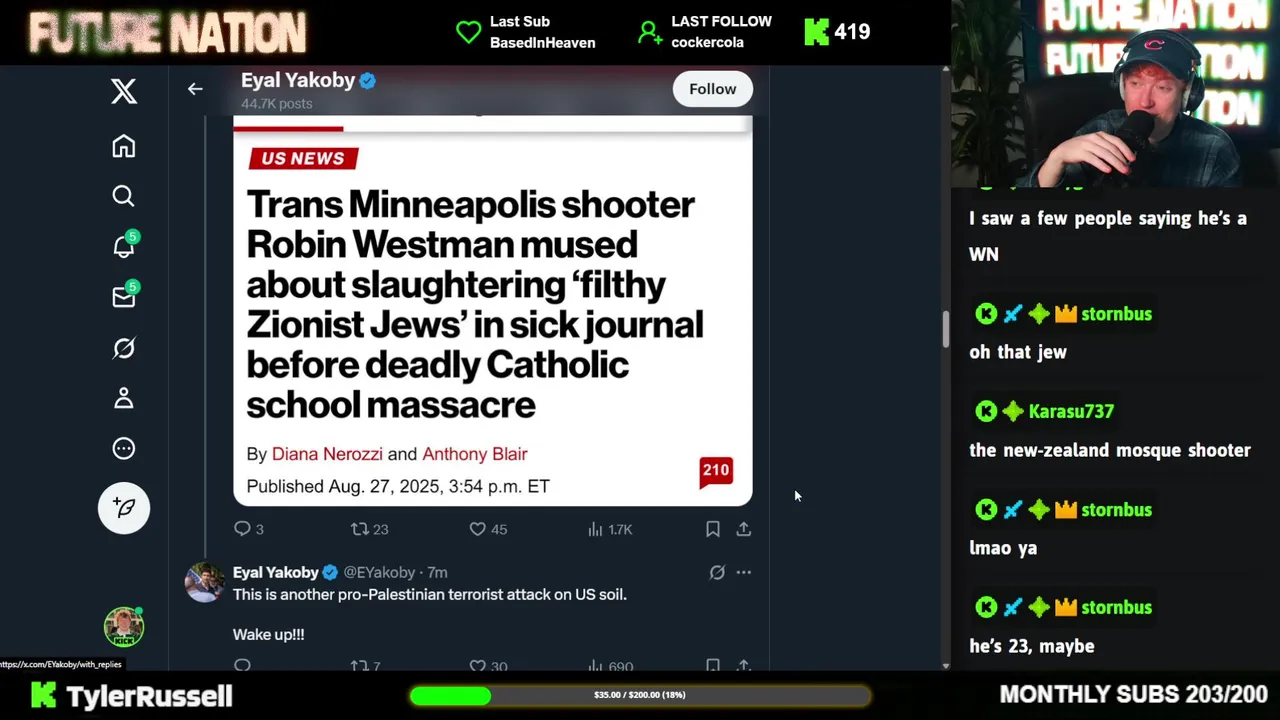Open the X logo home link

[x=124, y=92]
